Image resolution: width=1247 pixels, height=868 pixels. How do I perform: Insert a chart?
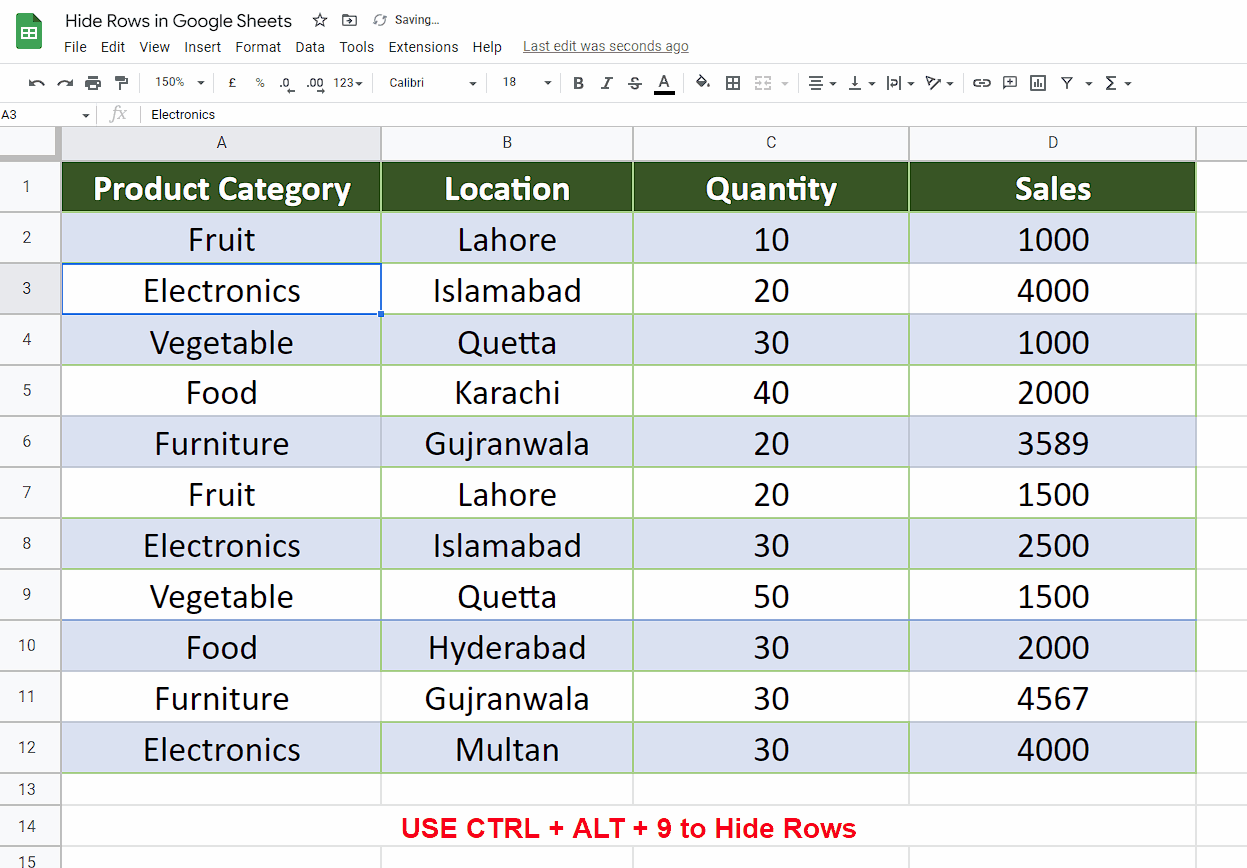click(1037, 82)
